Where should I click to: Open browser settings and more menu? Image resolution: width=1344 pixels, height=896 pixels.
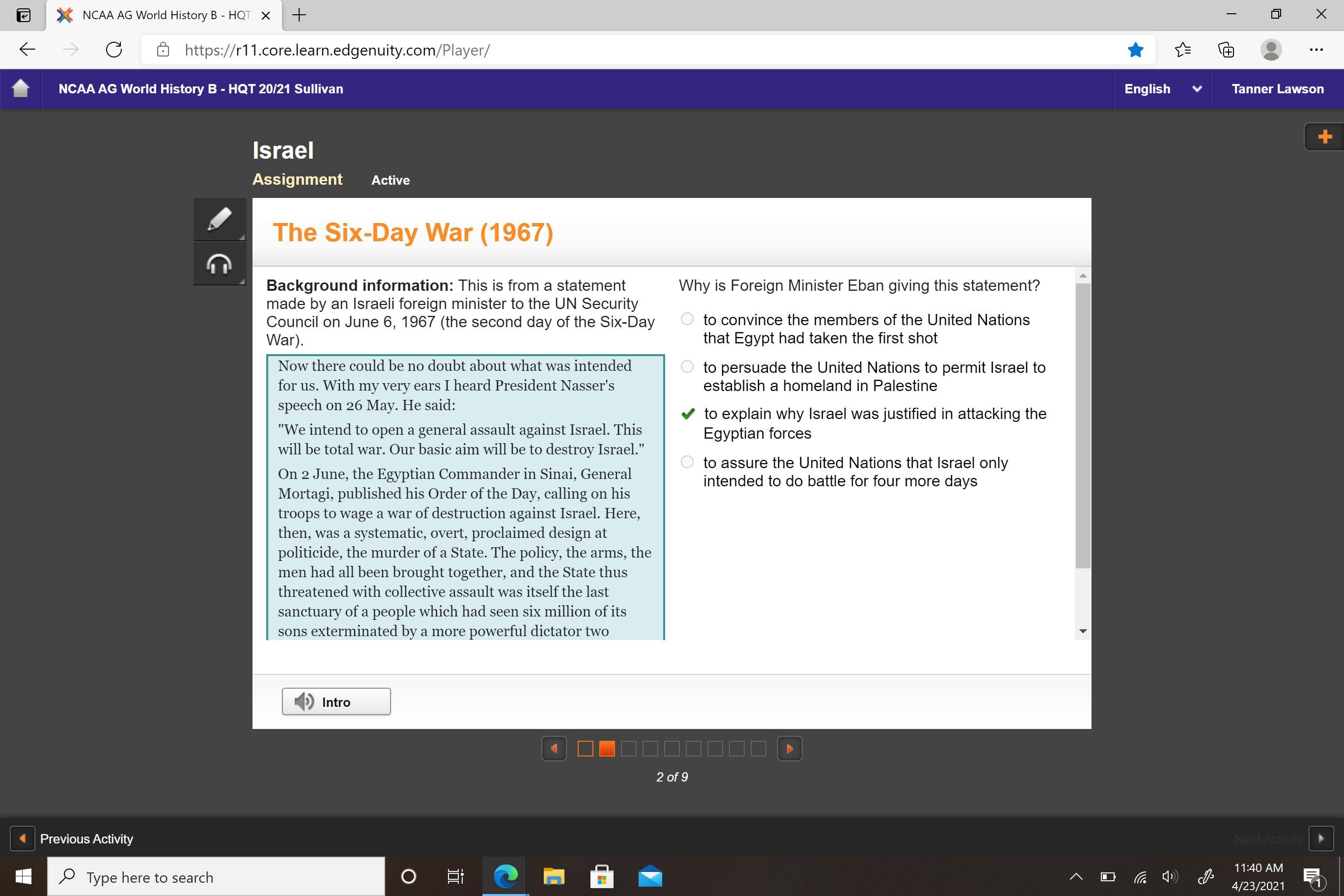point(1316,50)
